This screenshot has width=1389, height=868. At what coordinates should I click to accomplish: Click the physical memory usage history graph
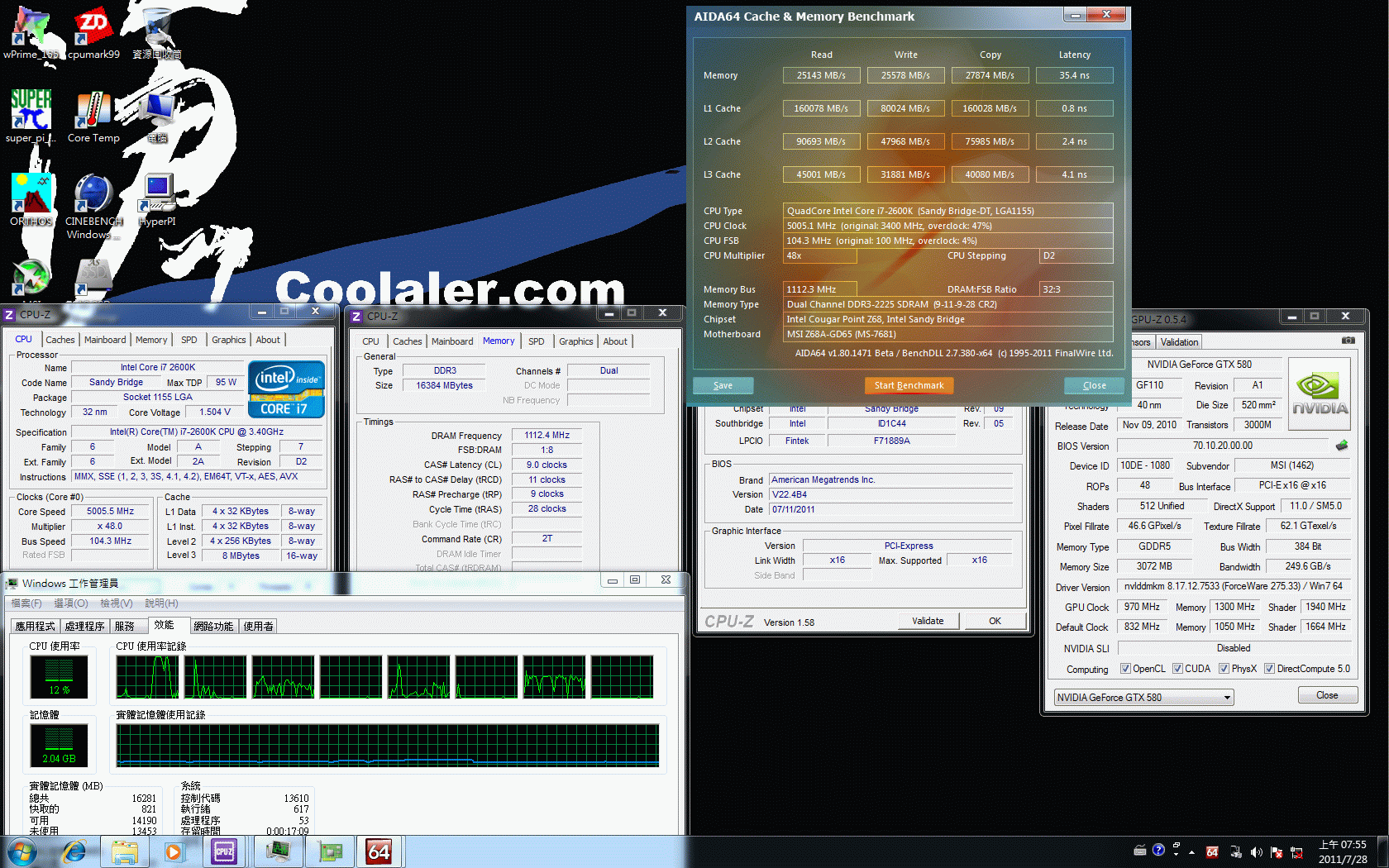point(388,746)
